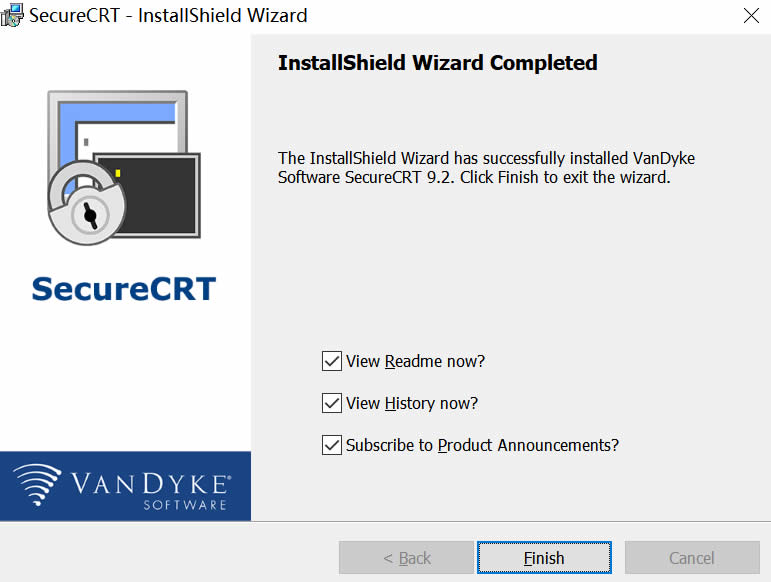Image resolution: width=771 pixels, height=582 pixels.
Task: Uncheck the View Readme now checkbox
Action: tap(332, 361)
